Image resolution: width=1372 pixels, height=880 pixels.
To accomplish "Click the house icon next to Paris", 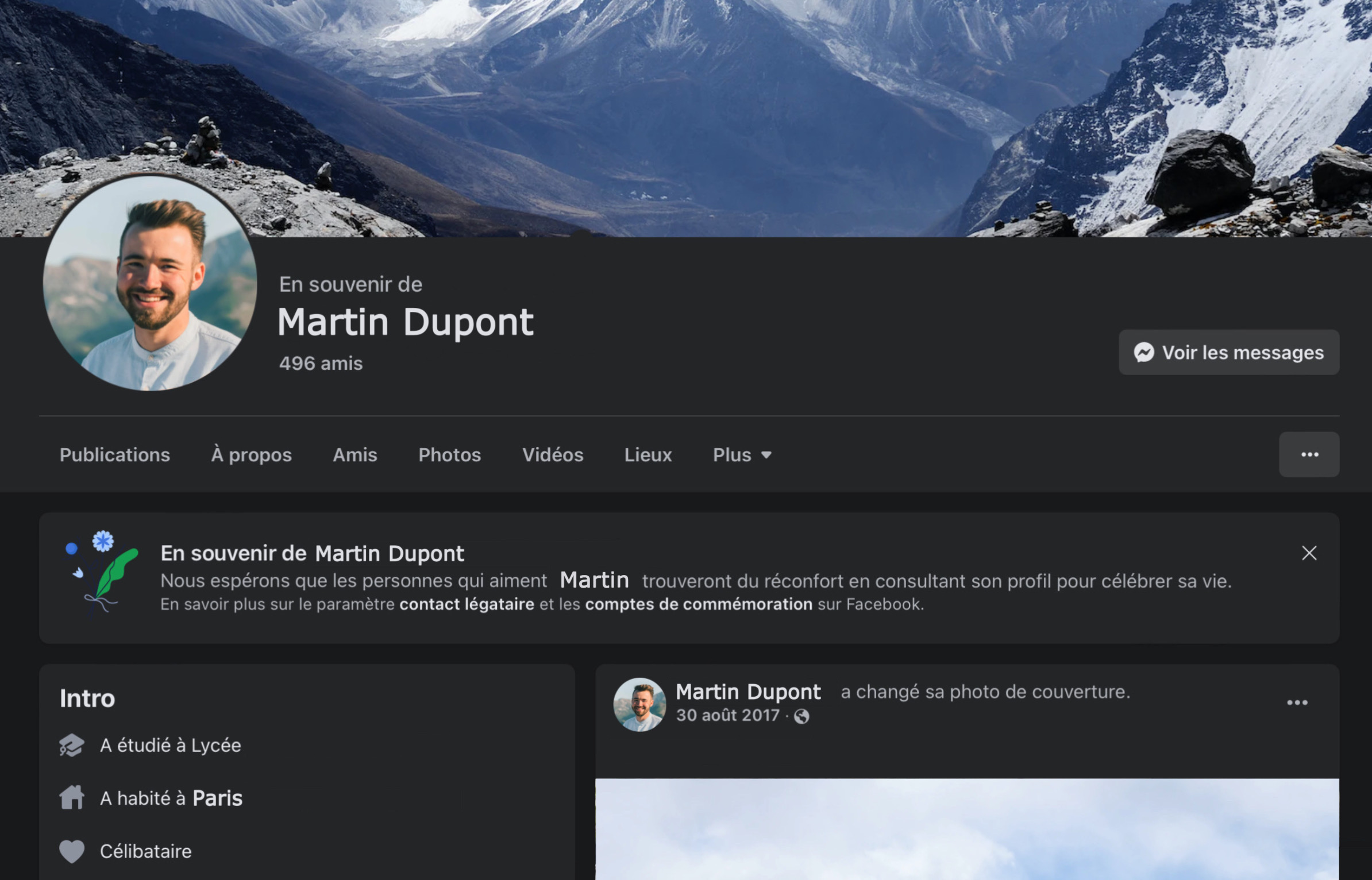I will pyautogui.click(x=72, y=797).
